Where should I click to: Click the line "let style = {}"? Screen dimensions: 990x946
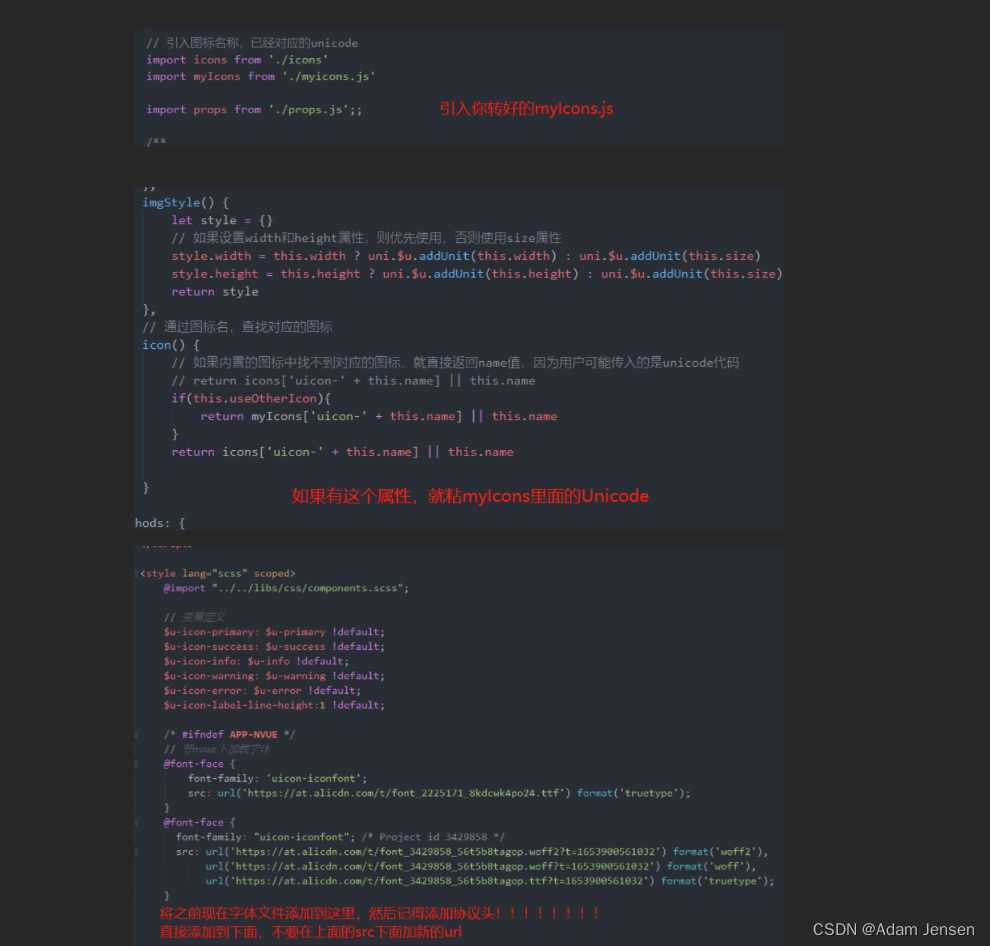coord(222,220)
